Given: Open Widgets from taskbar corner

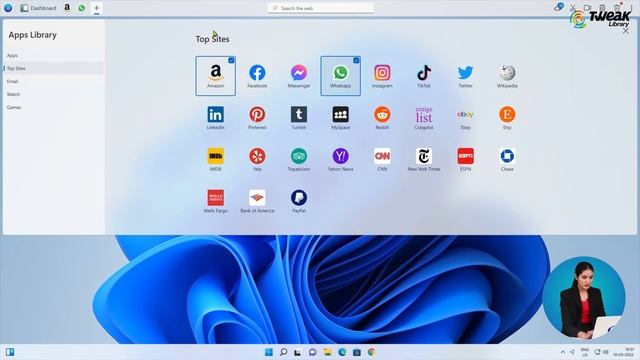Looking at the screenshot, I should [10, 352].
